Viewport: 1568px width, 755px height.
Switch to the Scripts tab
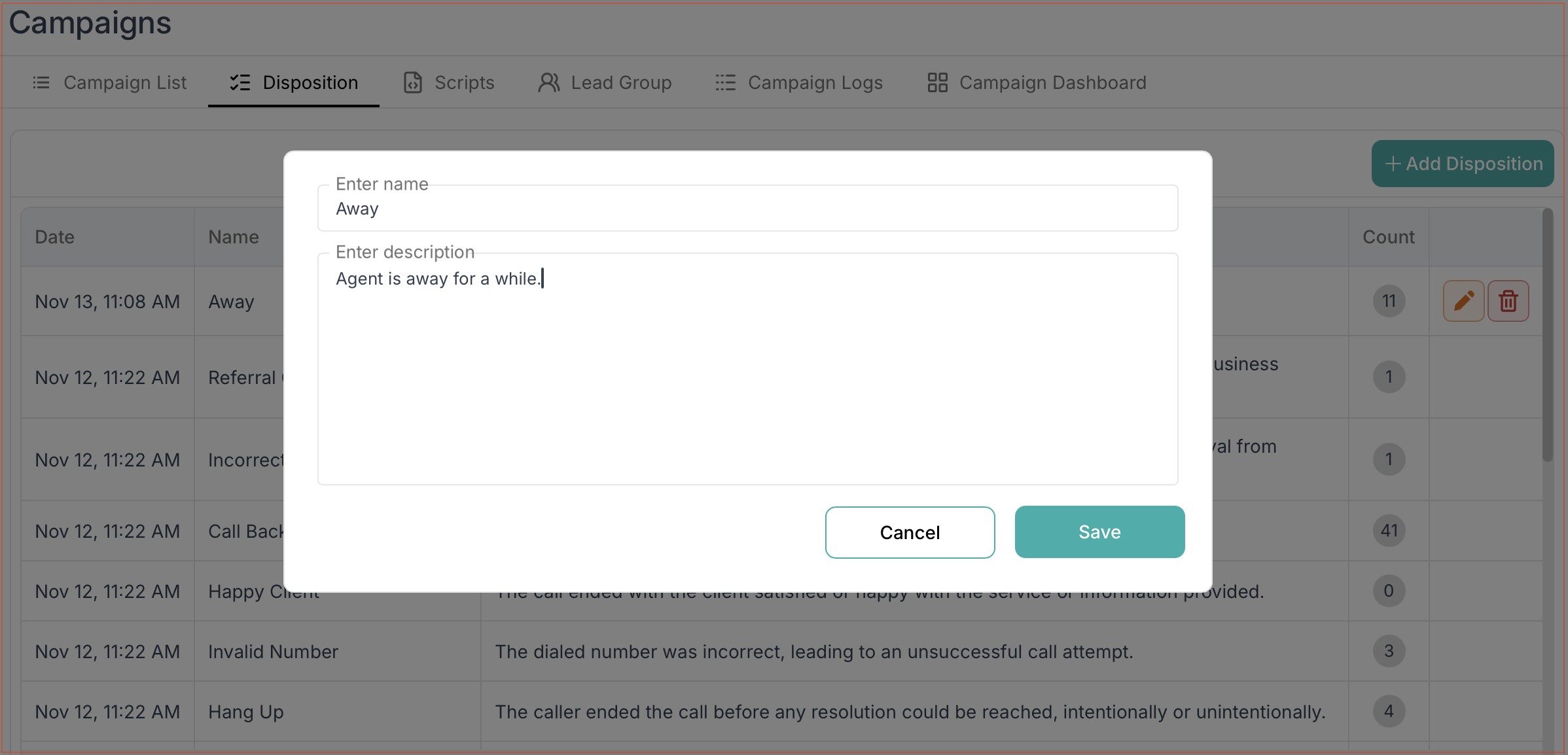click(464, 82)
